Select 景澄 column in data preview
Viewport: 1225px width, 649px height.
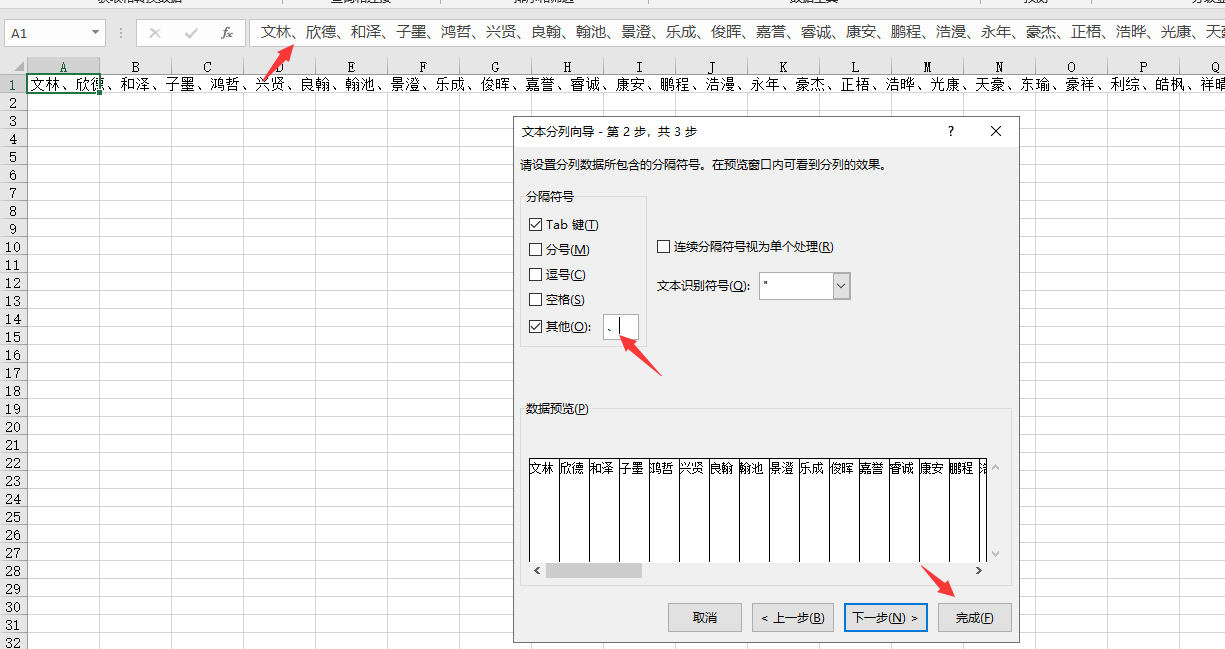784,510
